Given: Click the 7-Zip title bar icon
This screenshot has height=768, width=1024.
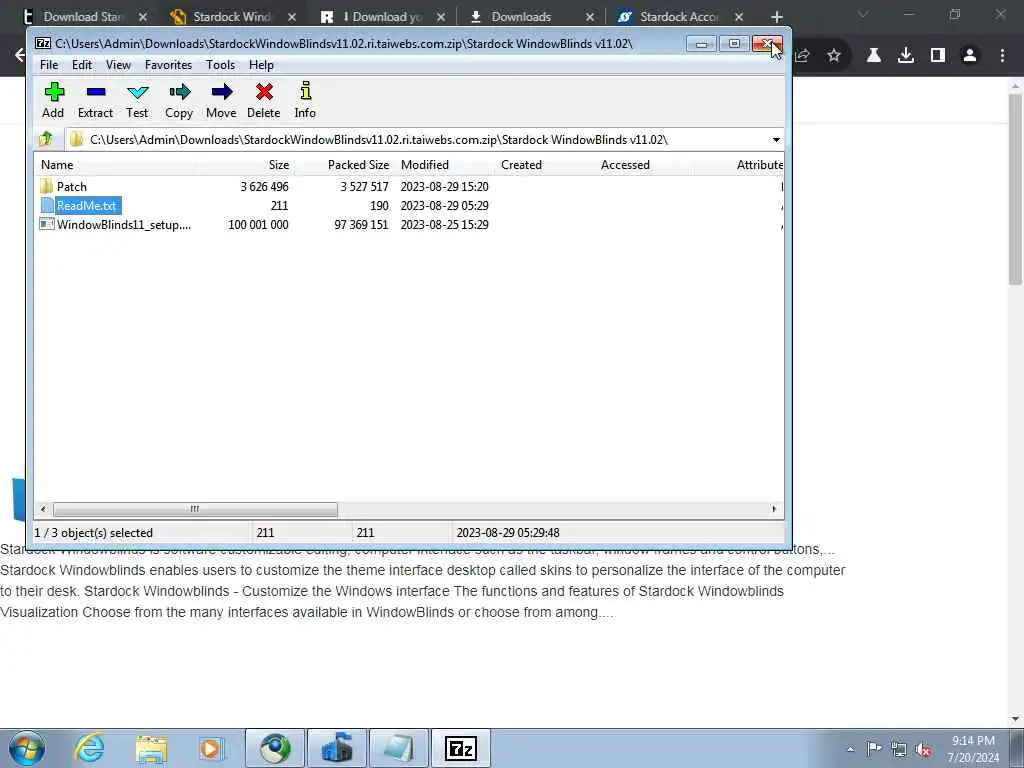Looking at the screenshot, I should pyautogui.click(x=42, y=44).
